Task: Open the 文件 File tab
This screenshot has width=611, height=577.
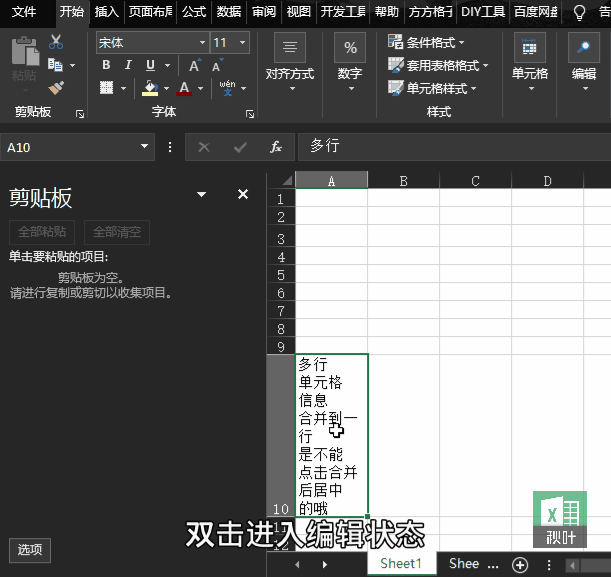Action: coord(24,12)
